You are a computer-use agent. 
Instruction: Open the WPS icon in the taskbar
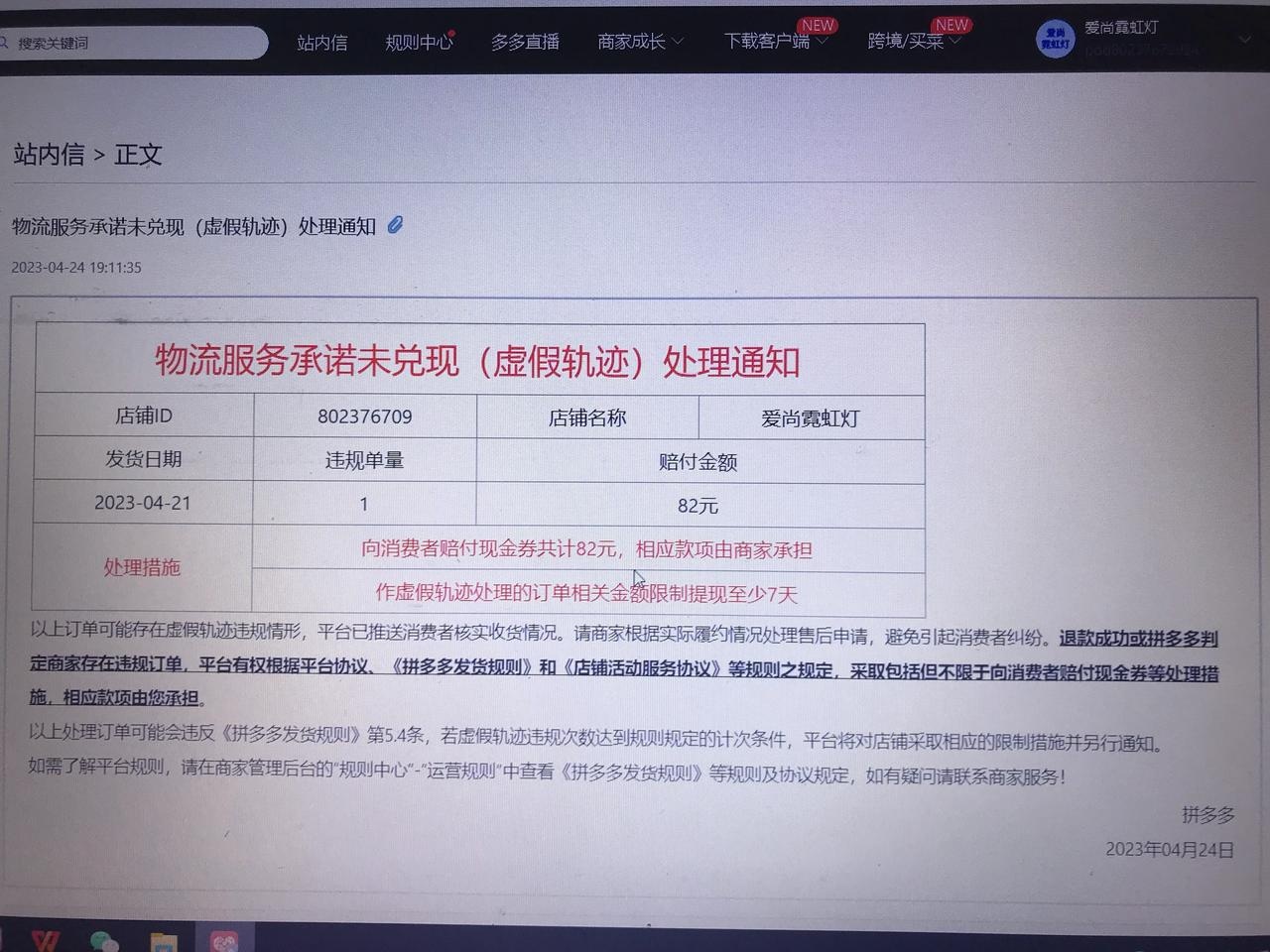(x=45, y=940)
